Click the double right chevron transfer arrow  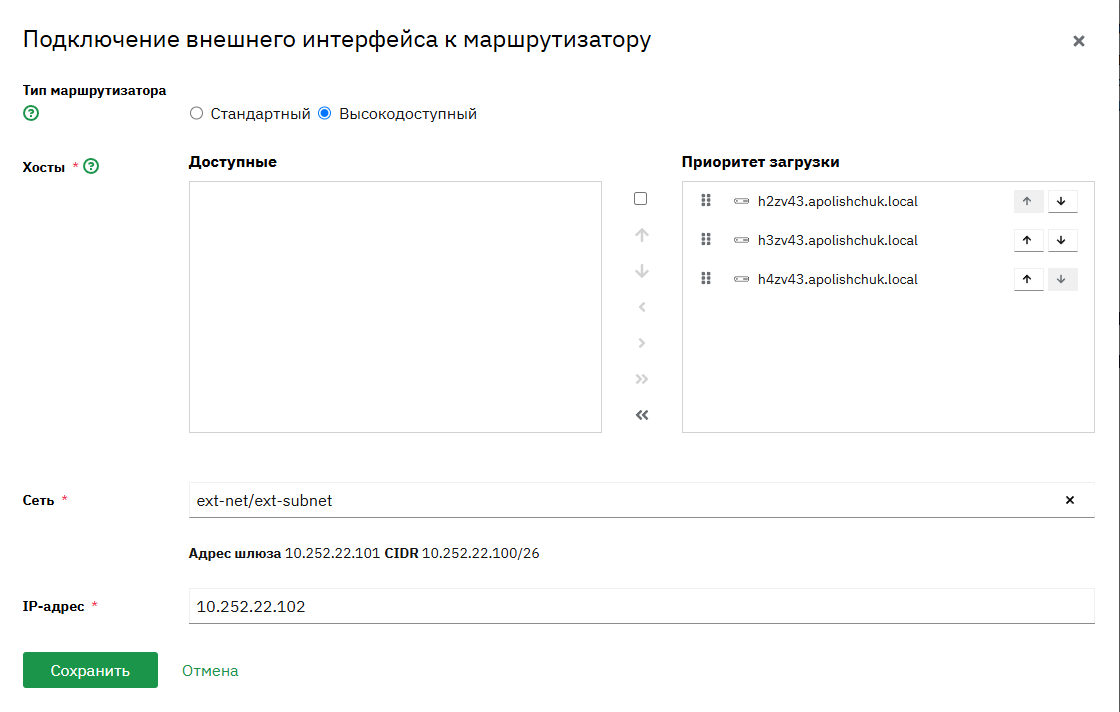642,379
